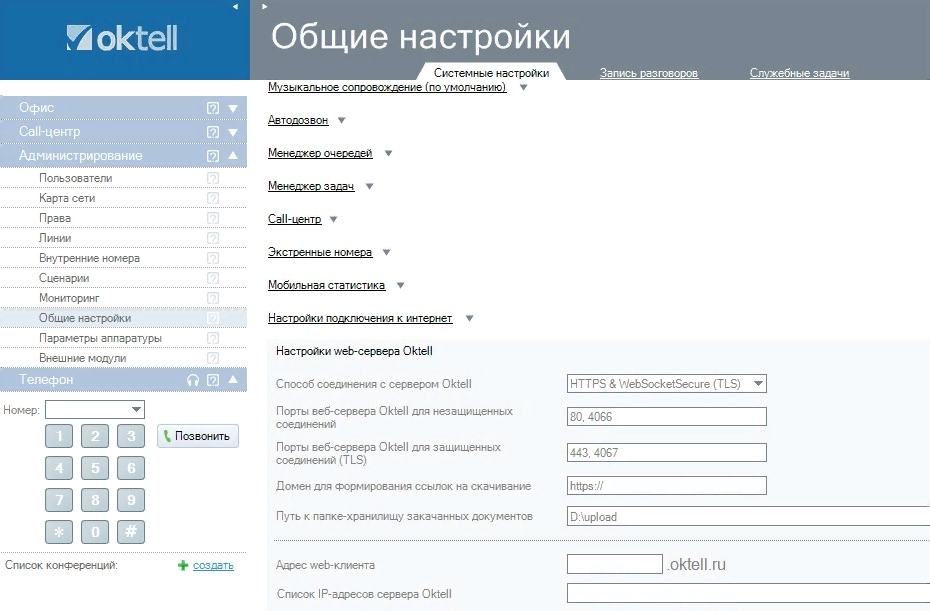930x611 pixels.
Task: Click the help icon next to Call-центр
Action: coord(210,131)
